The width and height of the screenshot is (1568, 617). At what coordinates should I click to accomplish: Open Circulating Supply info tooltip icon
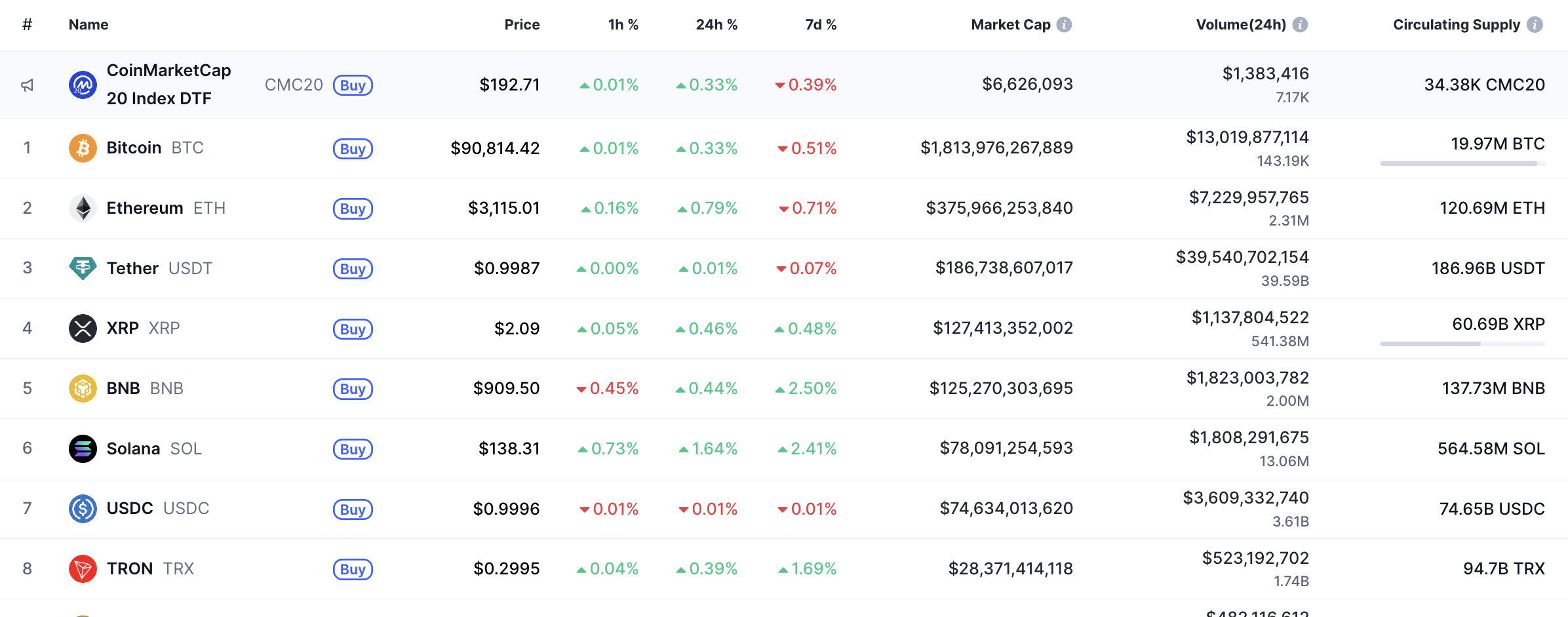point(1535,25)
